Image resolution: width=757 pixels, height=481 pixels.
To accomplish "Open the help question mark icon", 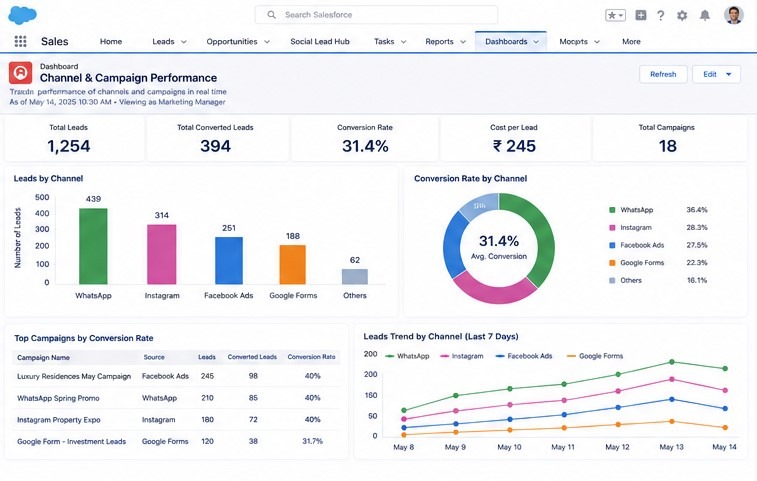I will pos(660,15).
